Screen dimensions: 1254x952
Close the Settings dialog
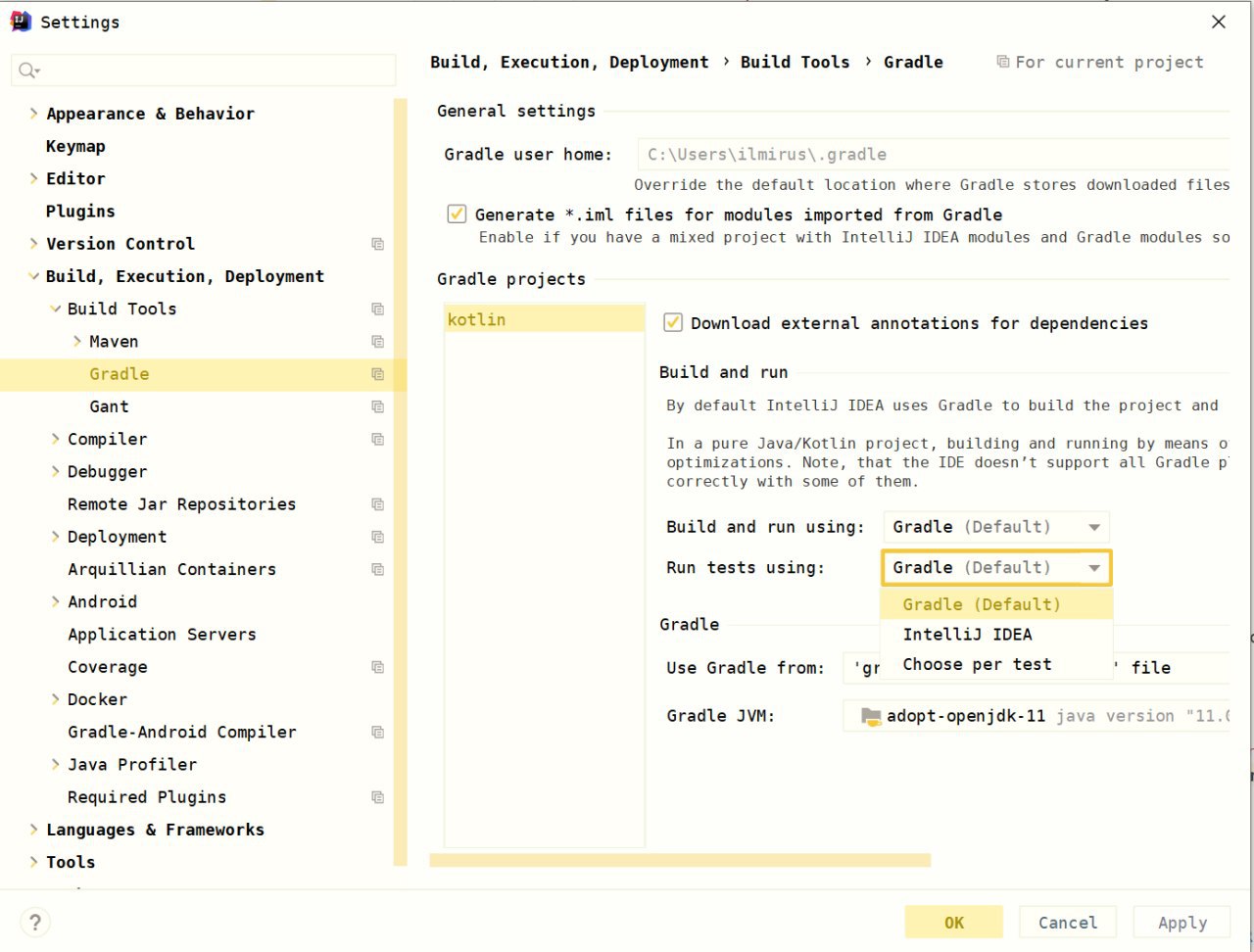1219,22
